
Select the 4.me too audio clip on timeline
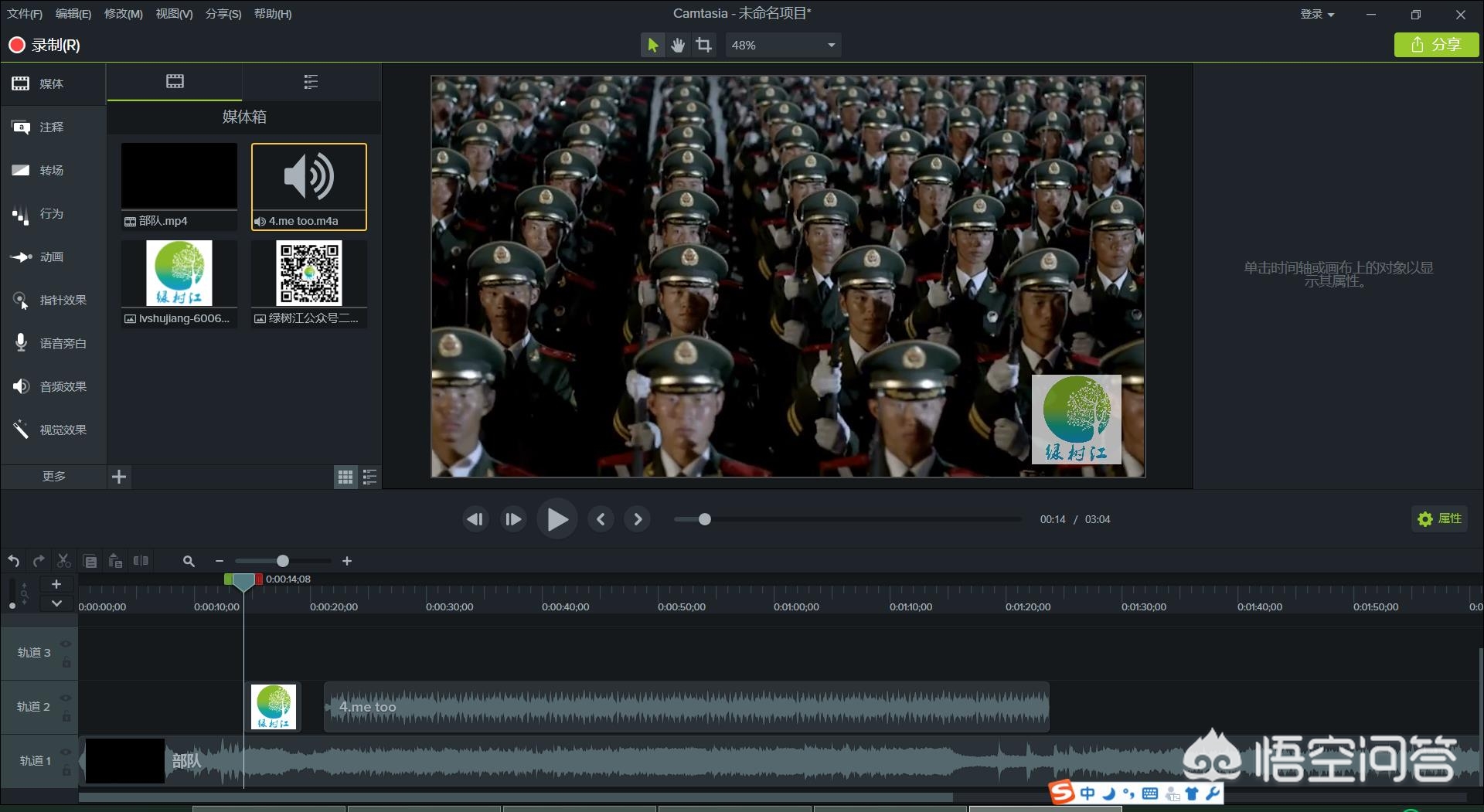coord(686,707)
